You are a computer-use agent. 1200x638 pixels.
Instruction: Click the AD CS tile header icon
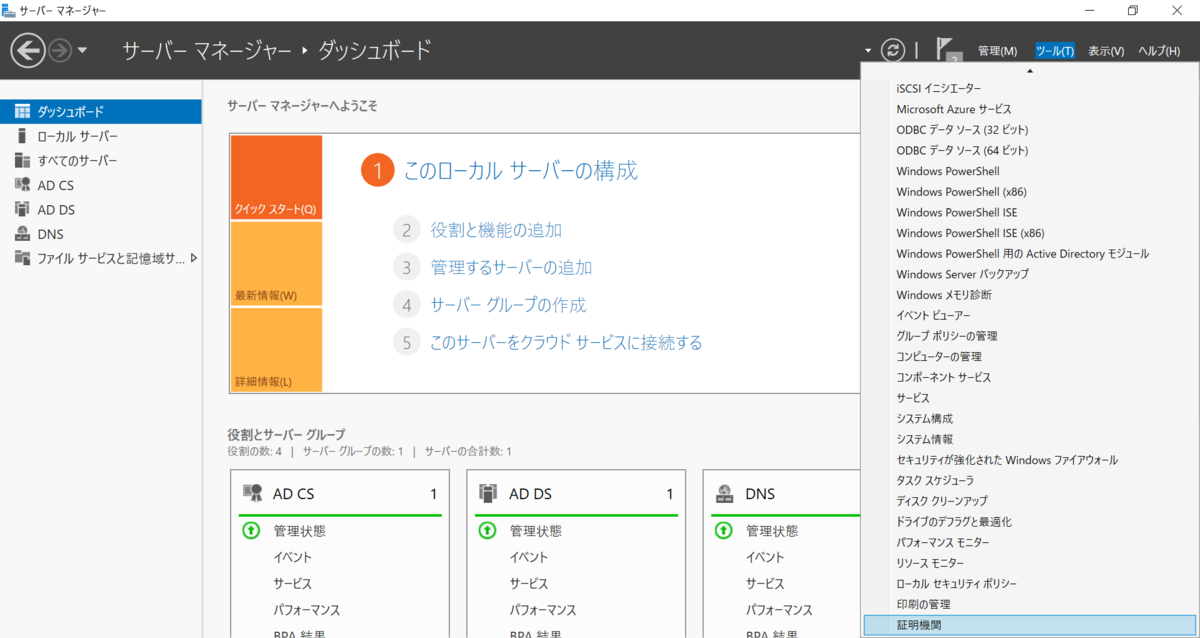click(253, 493)
